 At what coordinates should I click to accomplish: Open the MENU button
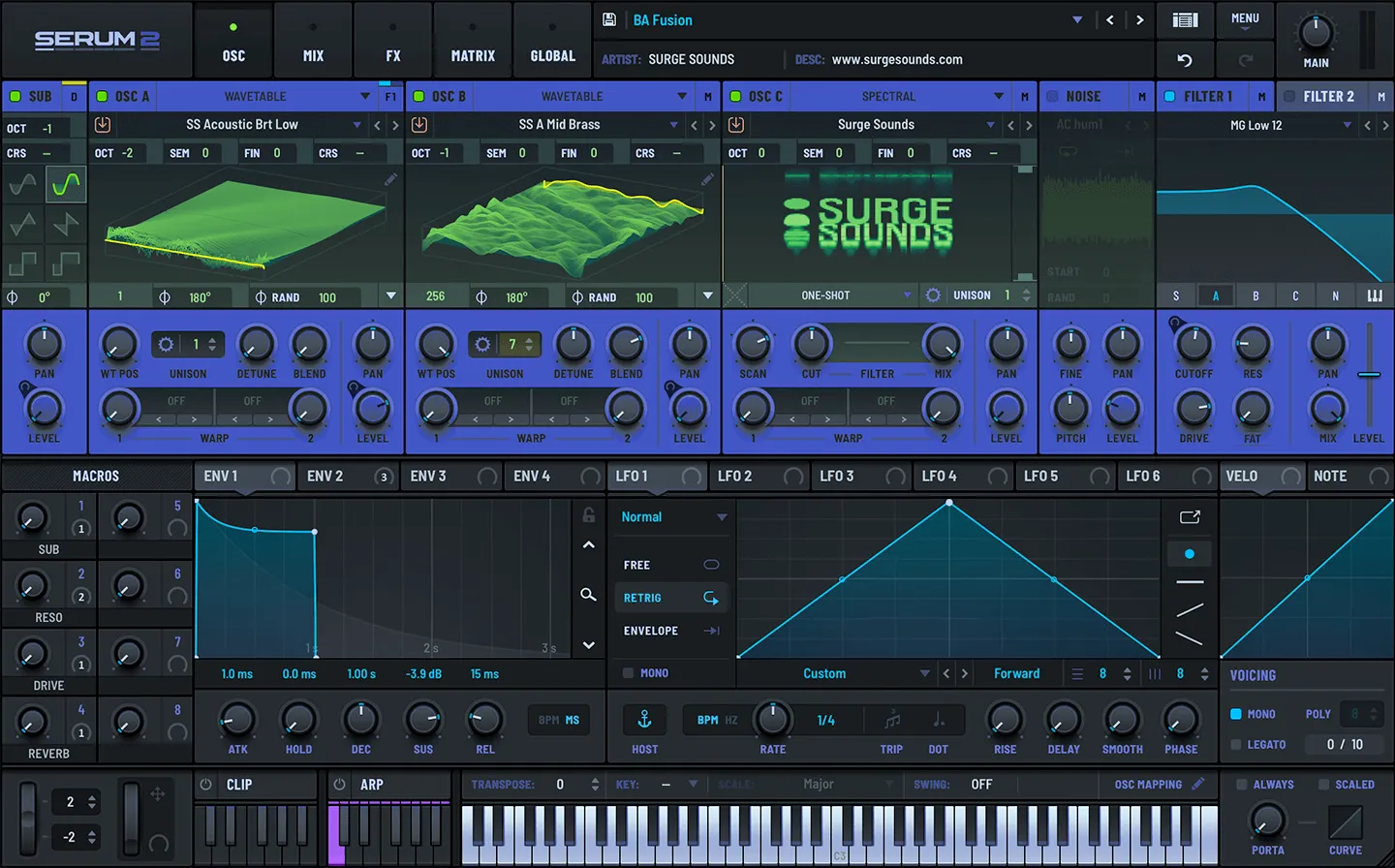tap(1245, 19)
